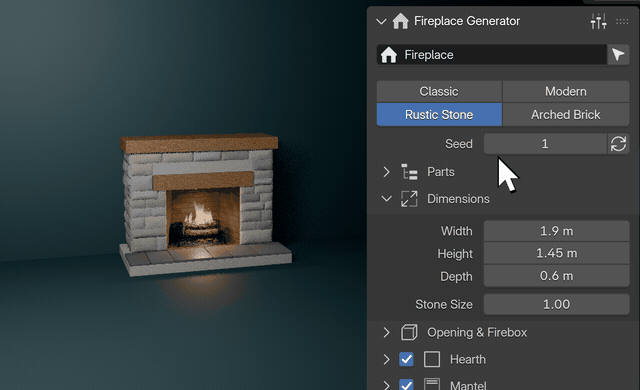Choose the Modern style button
This screenshot has width=640, height=390.
[x=566, y=91]
